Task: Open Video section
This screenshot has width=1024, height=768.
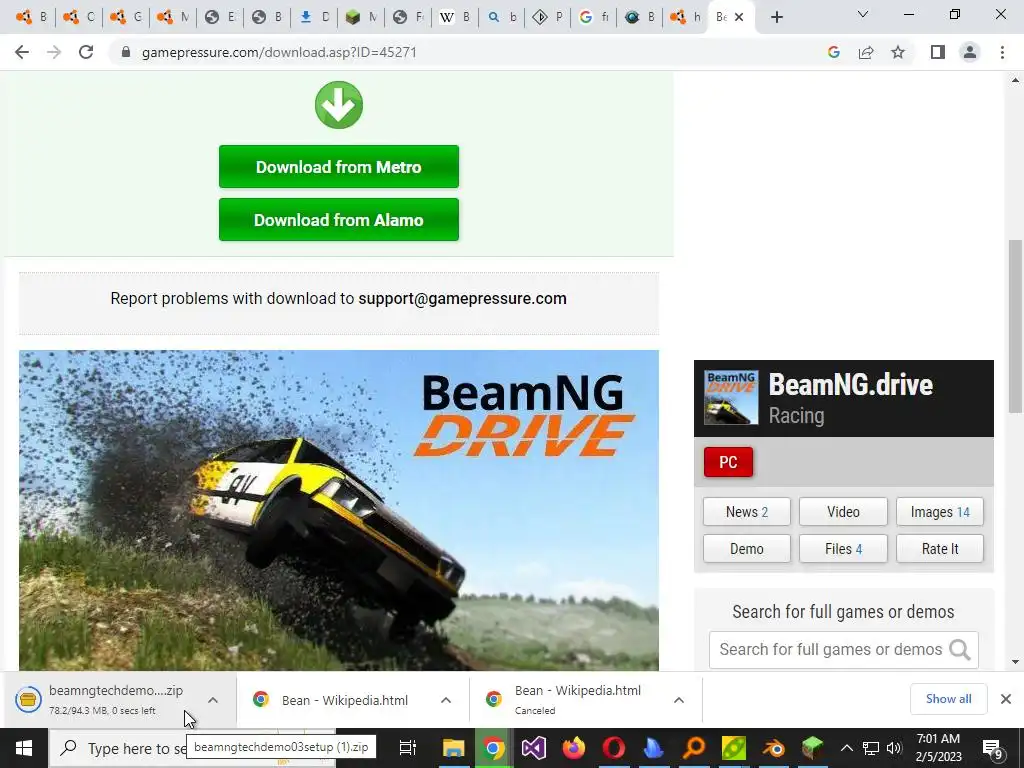Action: coord(843,512)
